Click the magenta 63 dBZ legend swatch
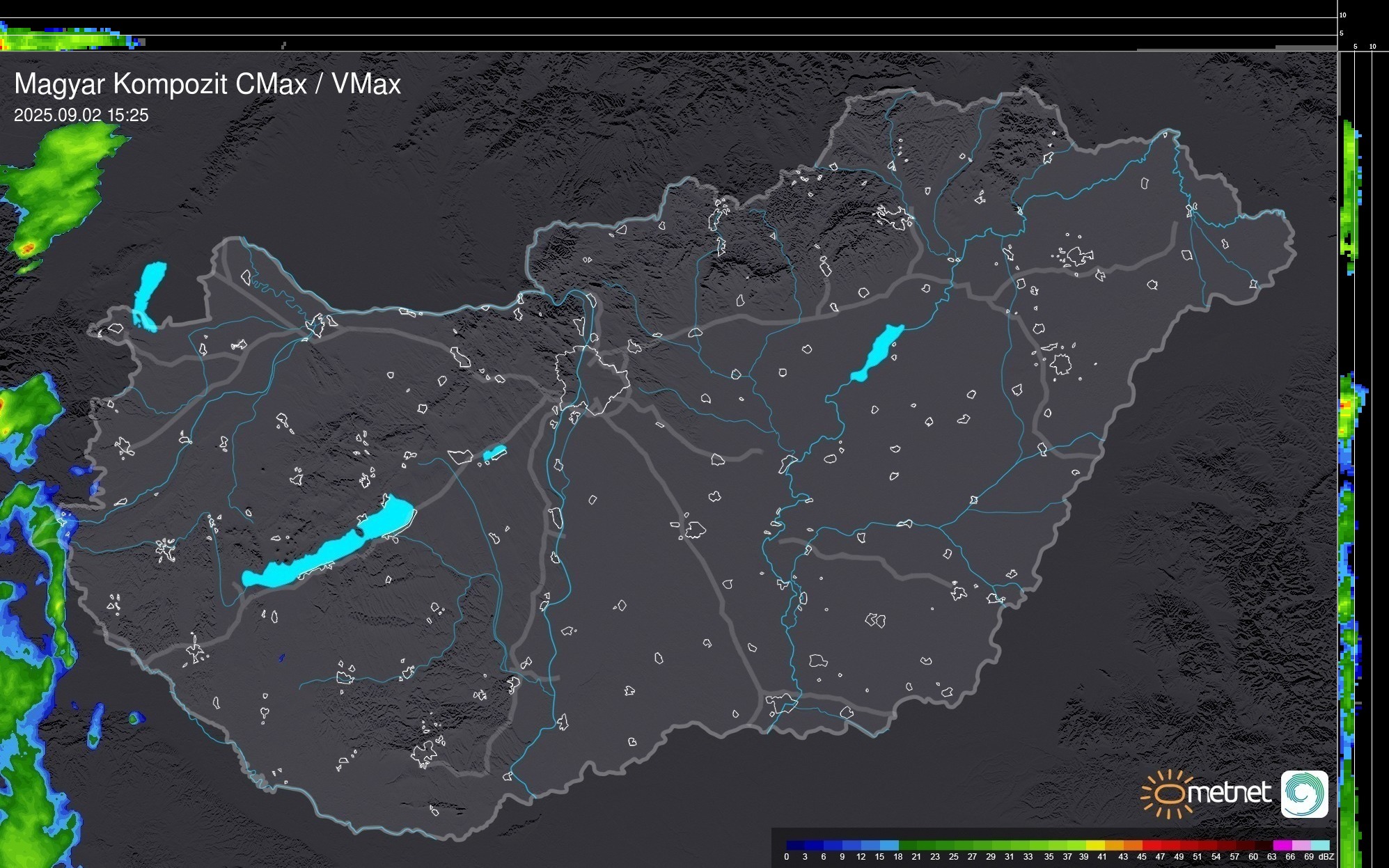 1282,845
